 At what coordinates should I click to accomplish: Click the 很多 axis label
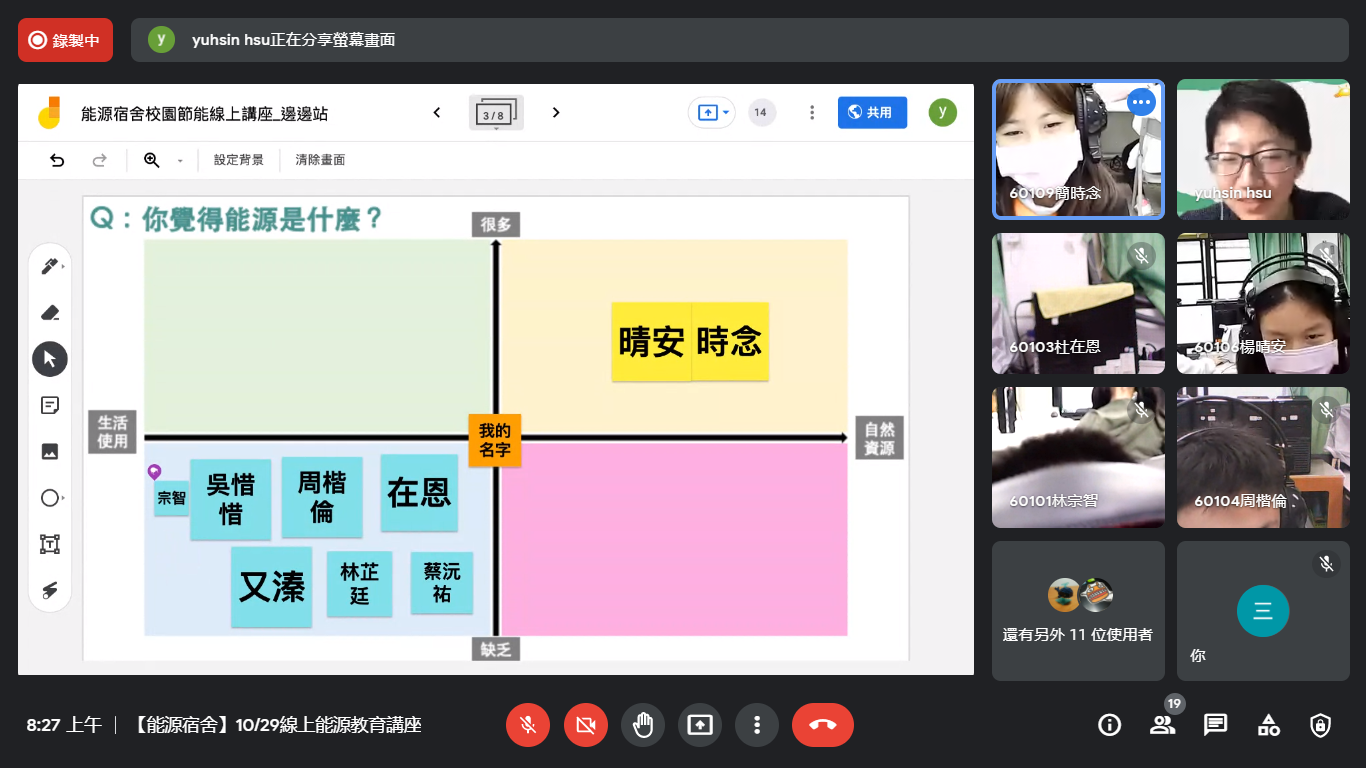(x=496, y=225)
